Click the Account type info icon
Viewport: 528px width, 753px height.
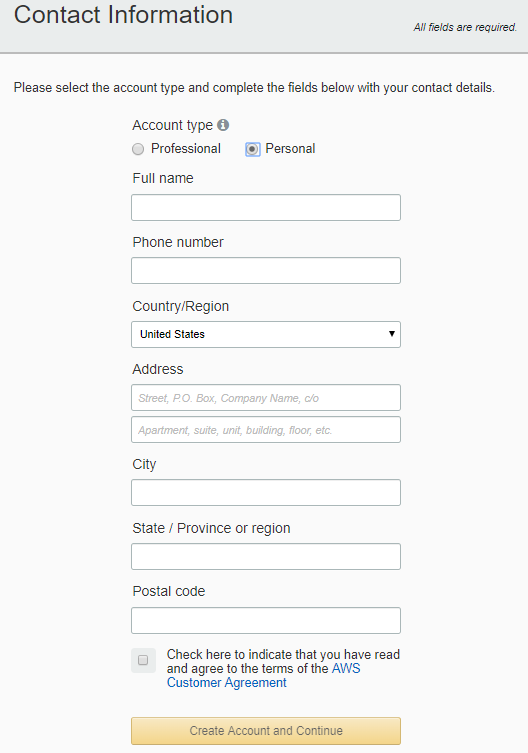pos(223,125)
